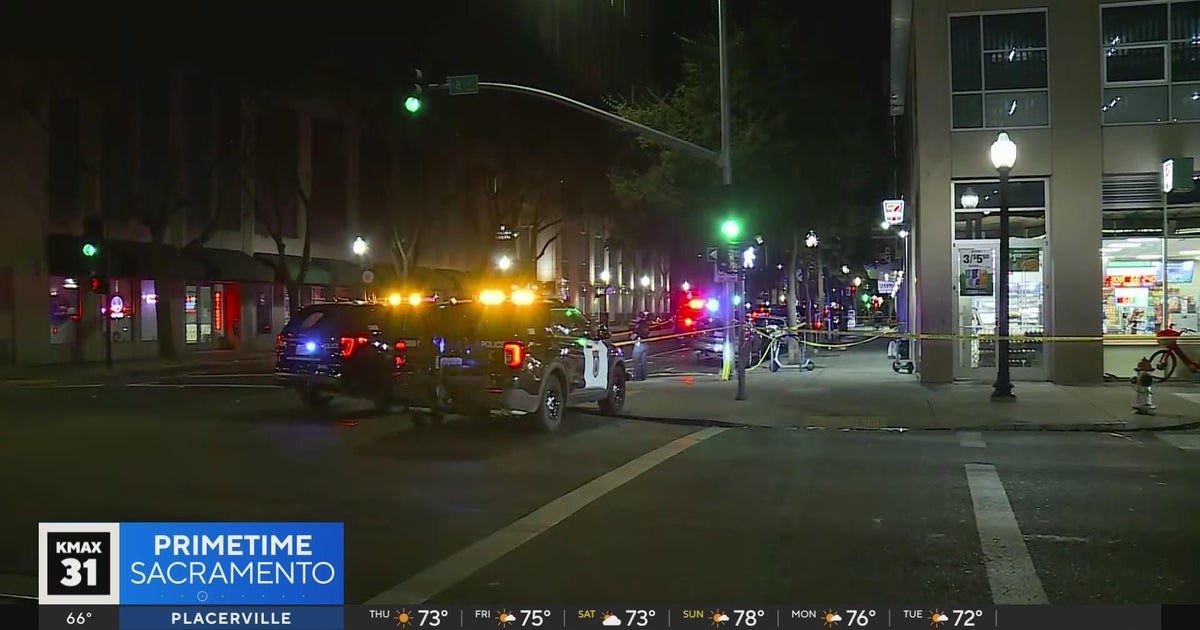
Task: Click the red bicycle by the storefront
Action: coord(1173,353)
